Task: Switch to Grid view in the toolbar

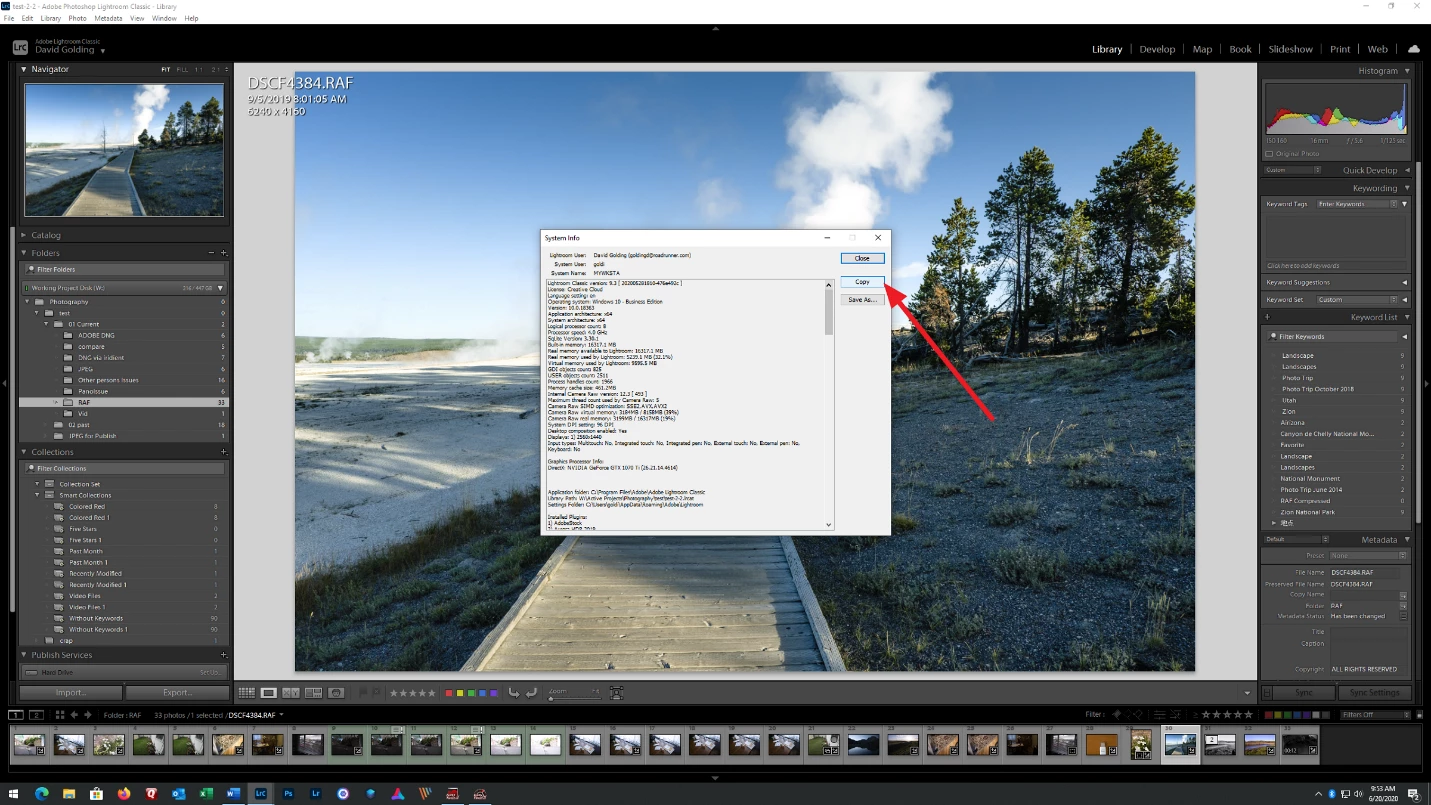Action: tap(247, 692)
